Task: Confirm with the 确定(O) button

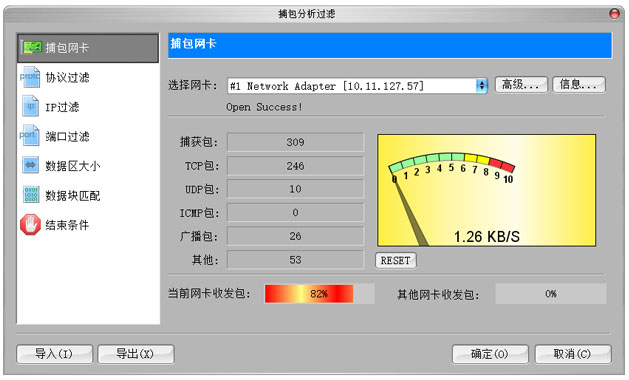Action: [x=490, y=354]
